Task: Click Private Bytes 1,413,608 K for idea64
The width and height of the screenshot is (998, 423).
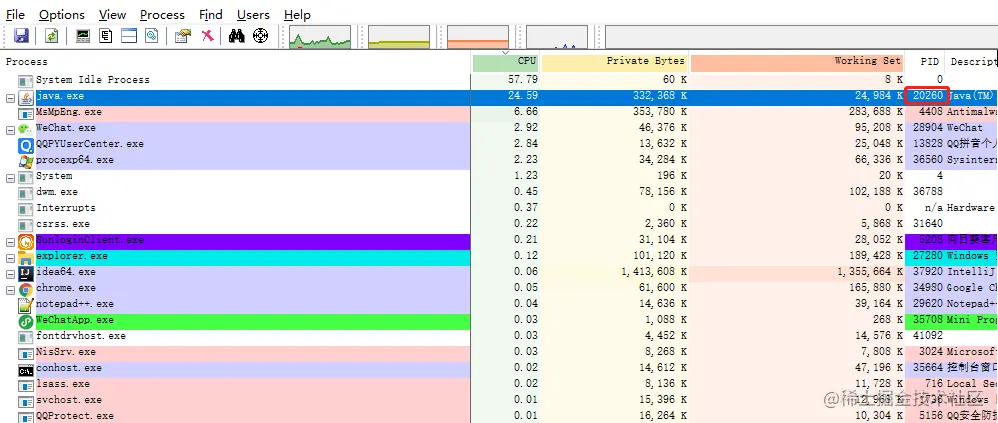Action: (652, 272)
